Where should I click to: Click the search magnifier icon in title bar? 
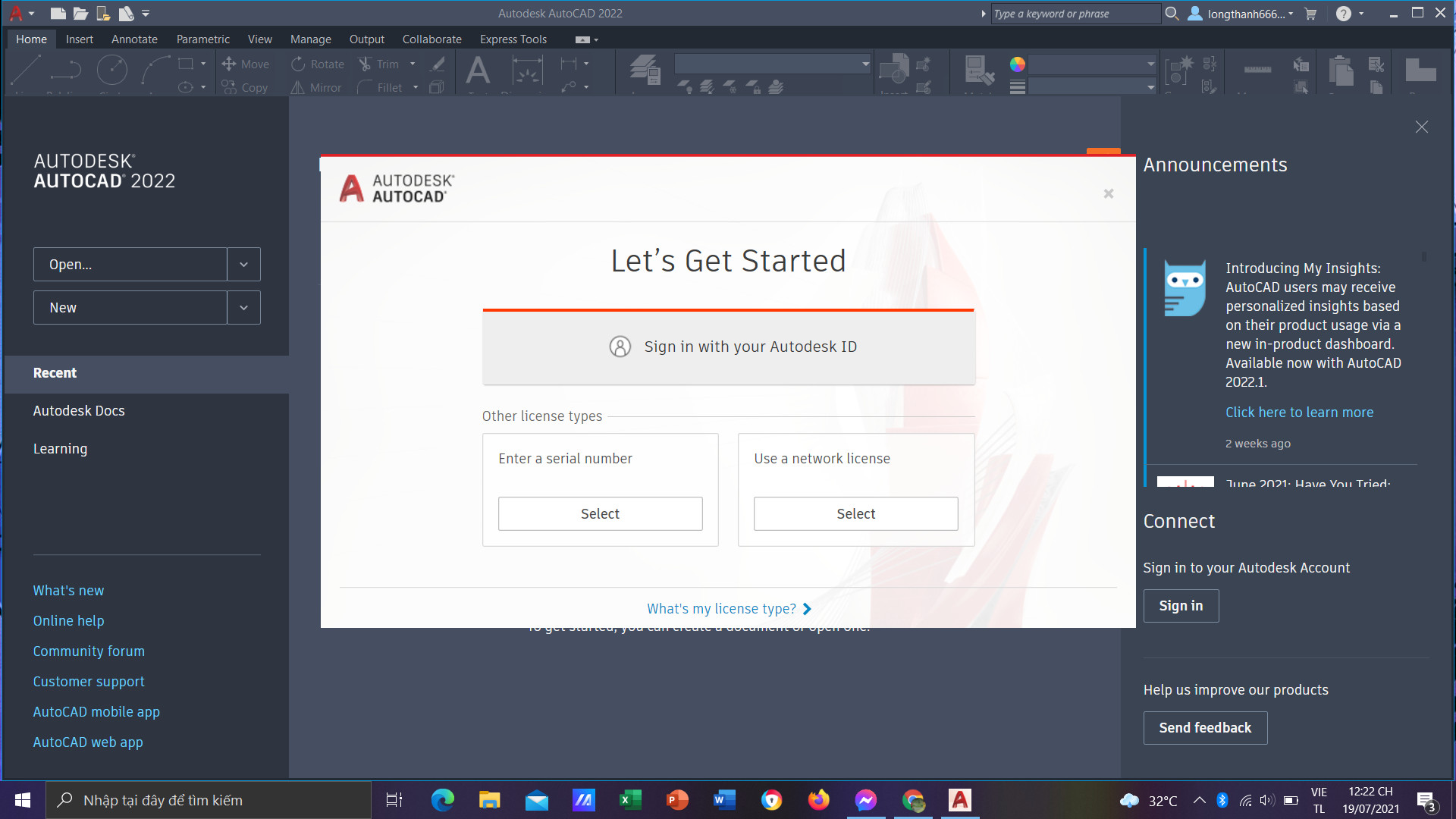1172,14
